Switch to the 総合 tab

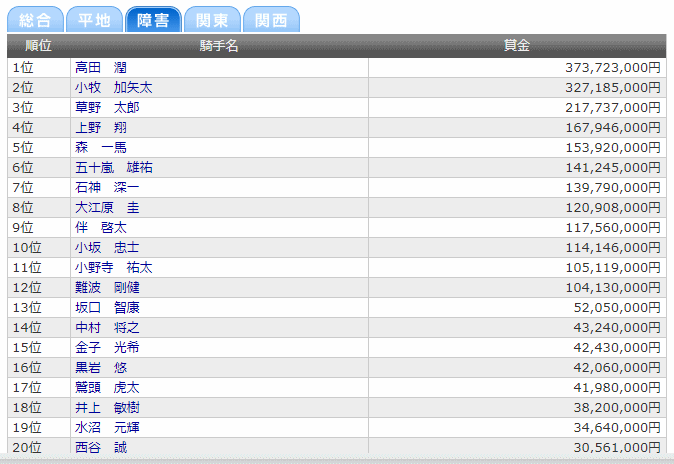[35, 20]
